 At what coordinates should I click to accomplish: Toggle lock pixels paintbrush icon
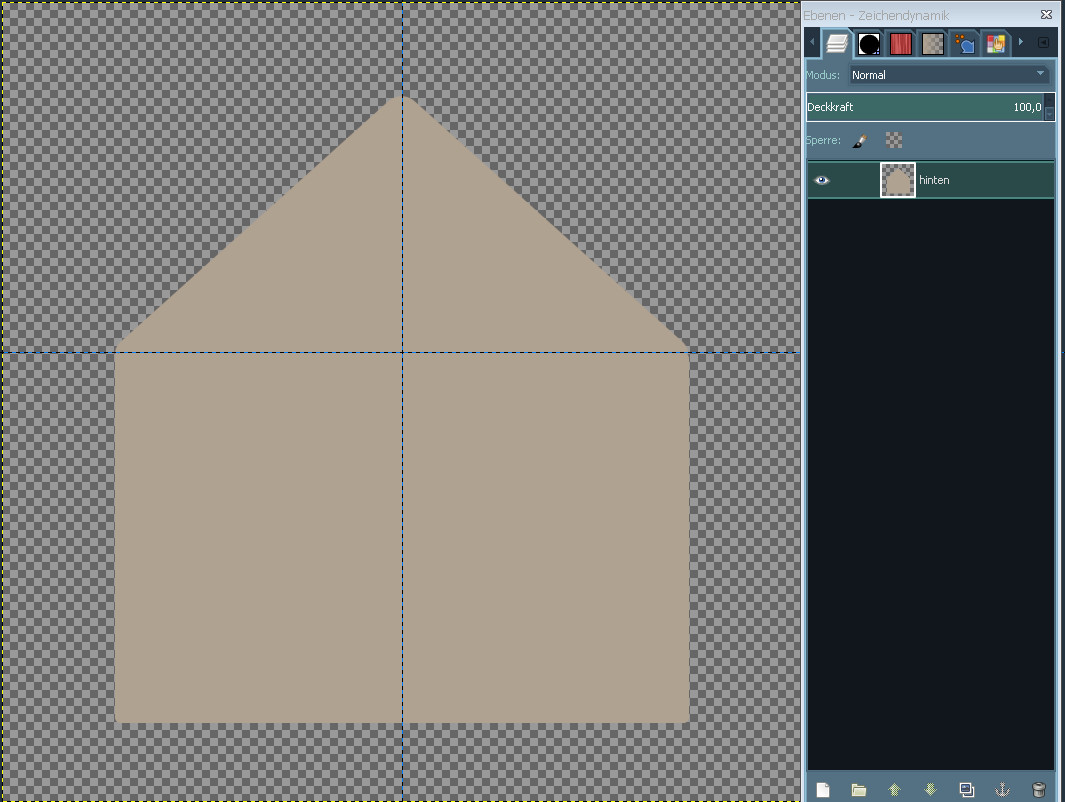coord(859,141)
